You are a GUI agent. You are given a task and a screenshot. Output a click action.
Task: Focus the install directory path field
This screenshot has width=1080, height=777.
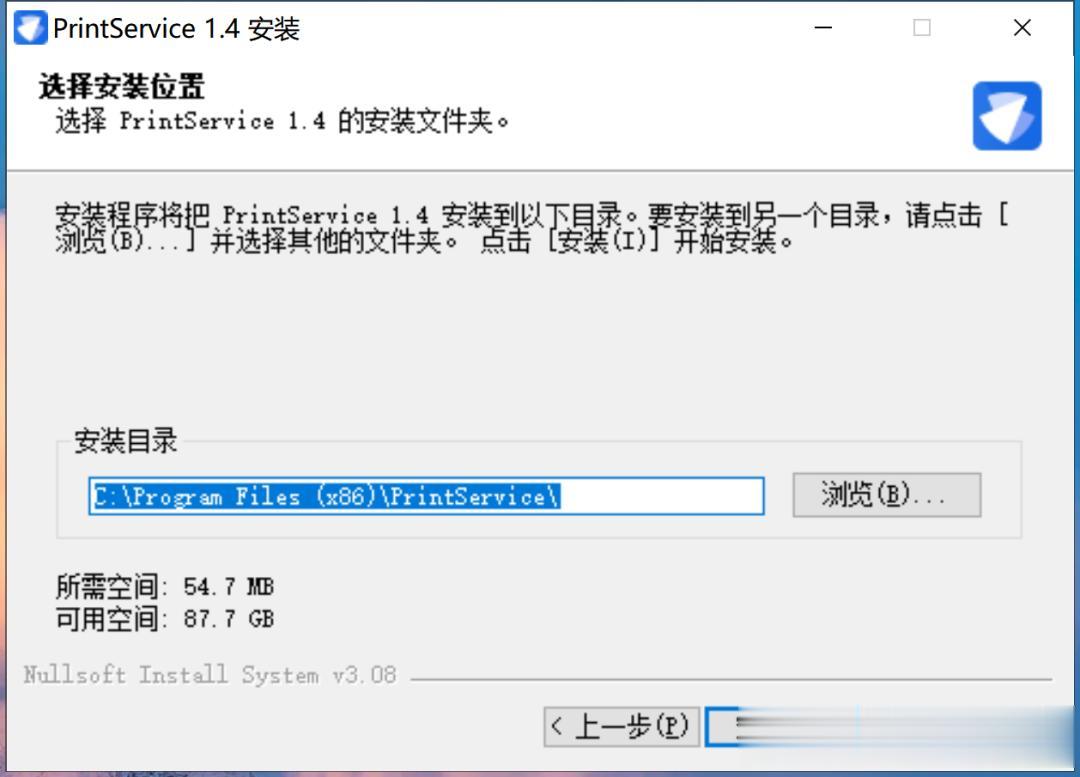click(426, 496)
